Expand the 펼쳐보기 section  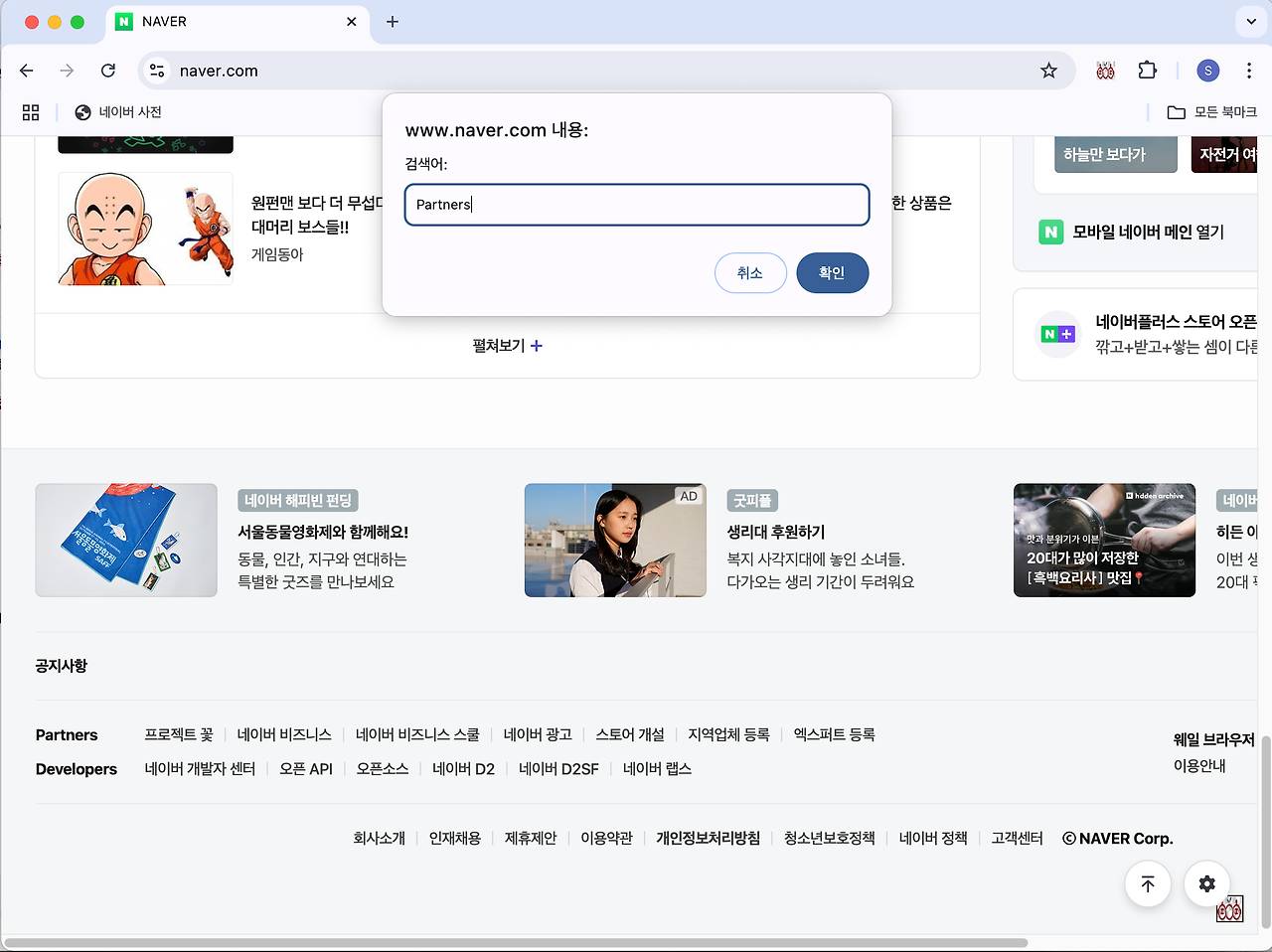coord(507,346)
